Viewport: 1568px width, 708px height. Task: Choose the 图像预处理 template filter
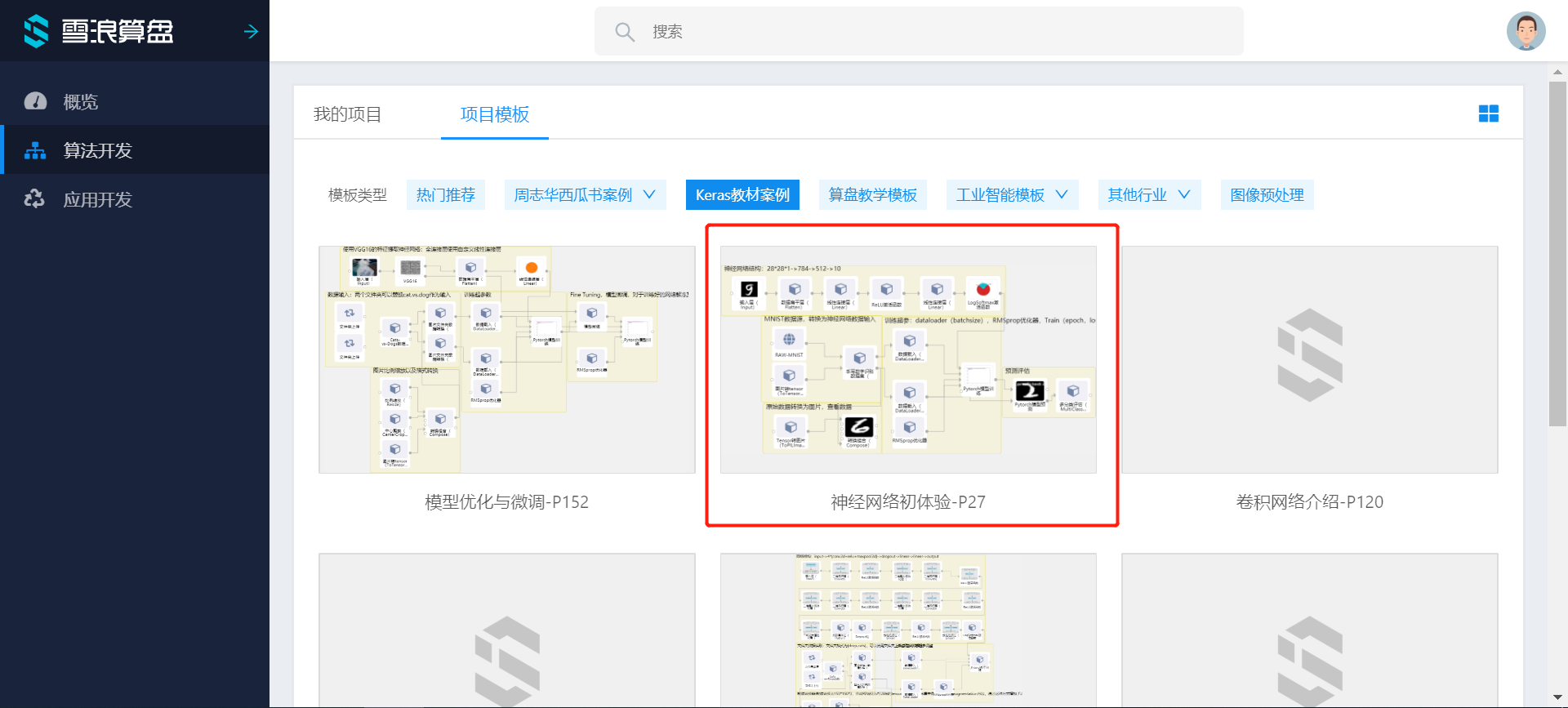[1267, 195]
